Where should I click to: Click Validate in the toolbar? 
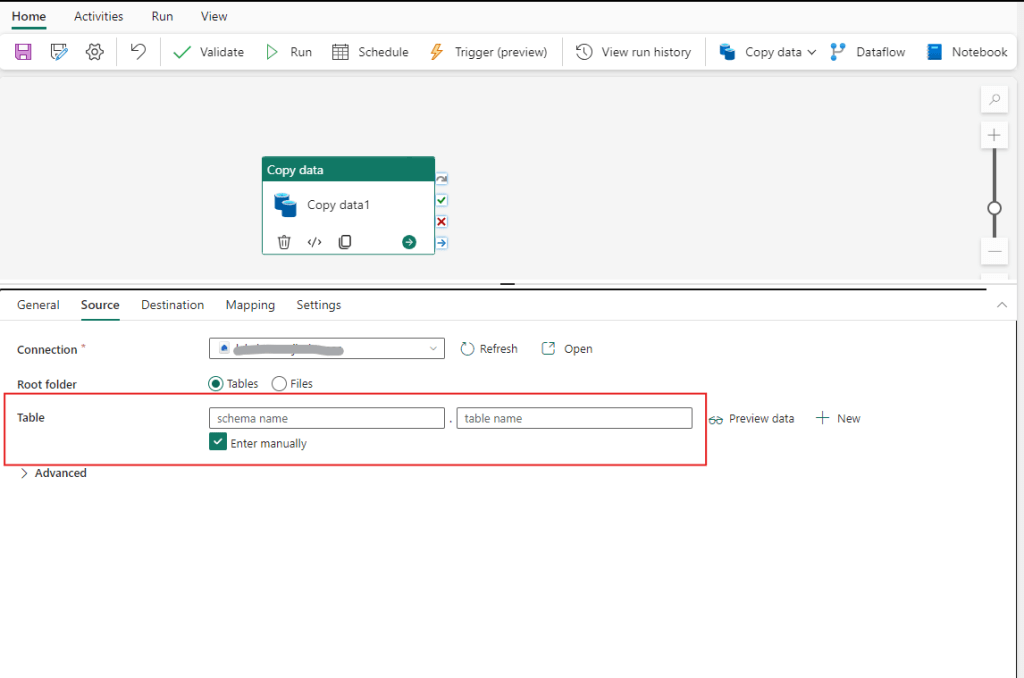click(209, 52)
